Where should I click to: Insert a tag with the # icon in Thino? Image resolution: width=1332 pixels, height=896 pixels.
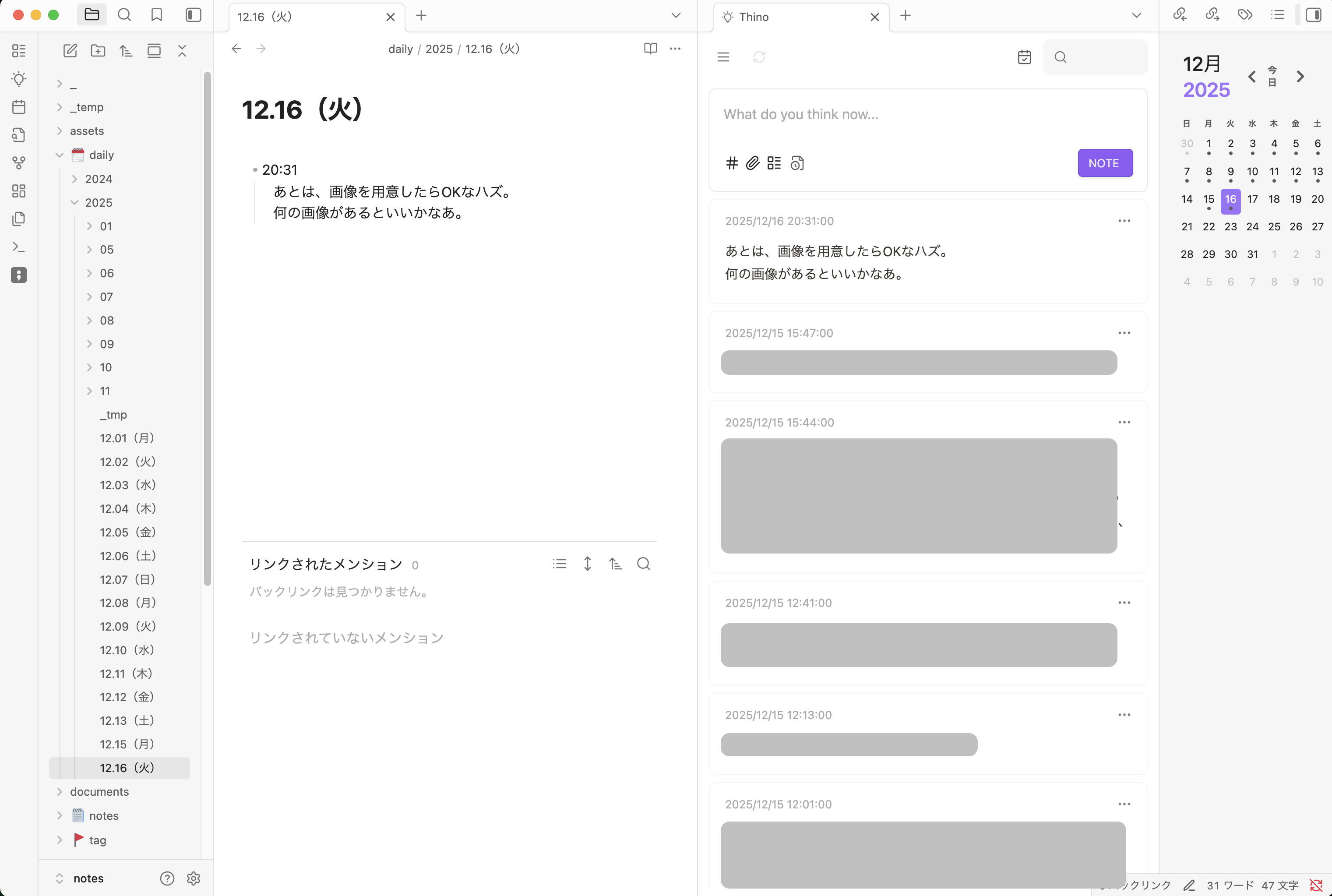pyautogui.click(x=732, y=163)
